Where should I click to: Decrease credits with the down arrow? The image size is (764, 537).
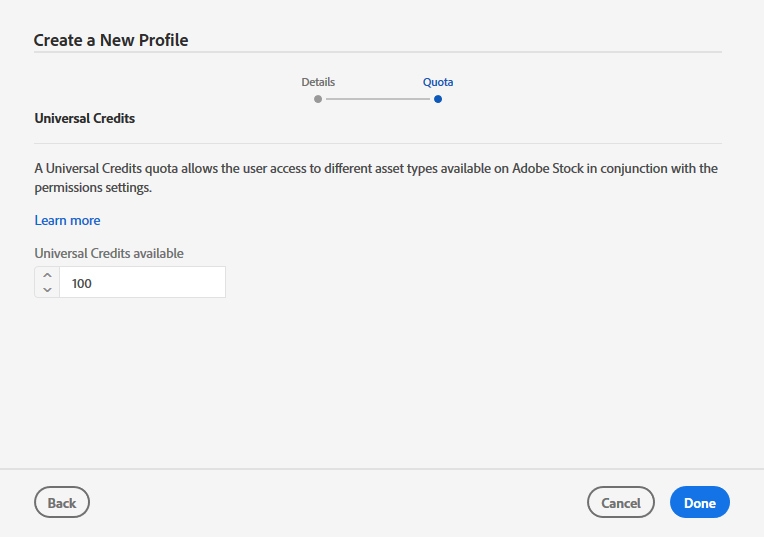[x=47, y=290]
